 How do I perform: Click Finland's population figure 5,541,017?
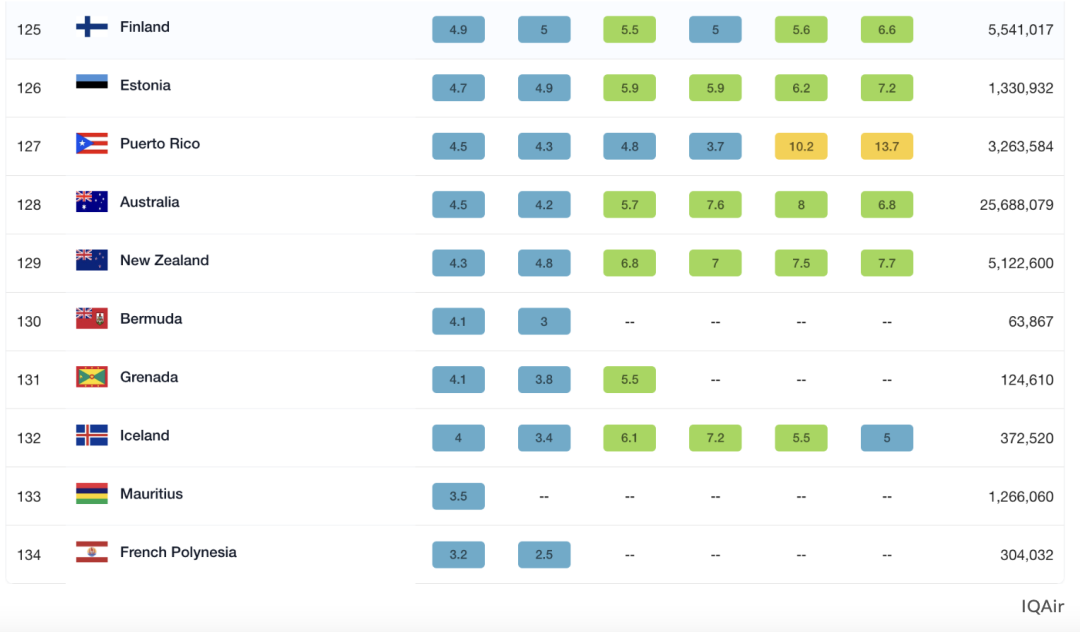coord(1020,30)
